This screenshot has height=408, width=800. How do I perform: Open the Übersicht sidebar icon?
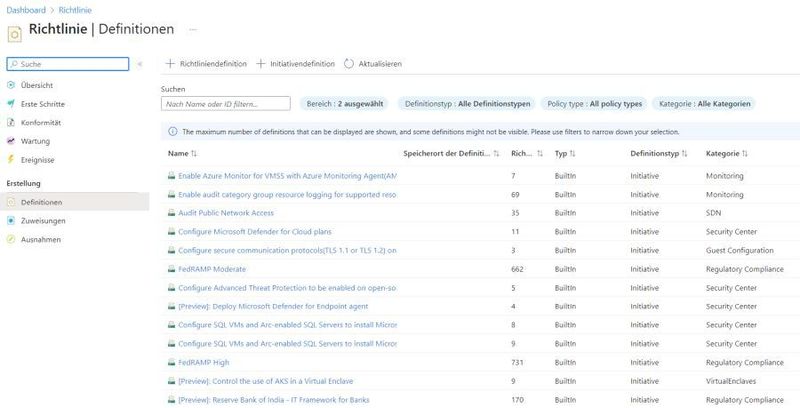coord(11,85)
